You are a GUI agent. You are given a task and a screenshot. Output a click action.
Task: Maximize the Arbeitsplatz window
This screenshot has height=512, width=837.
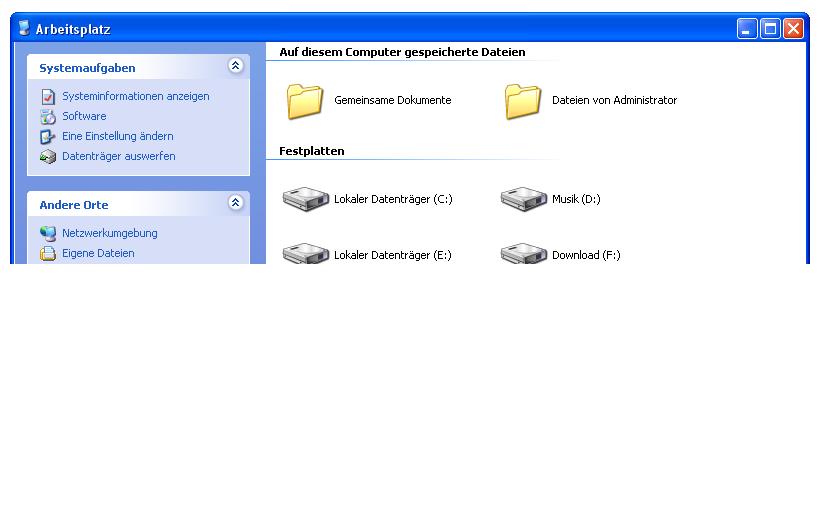770,28
